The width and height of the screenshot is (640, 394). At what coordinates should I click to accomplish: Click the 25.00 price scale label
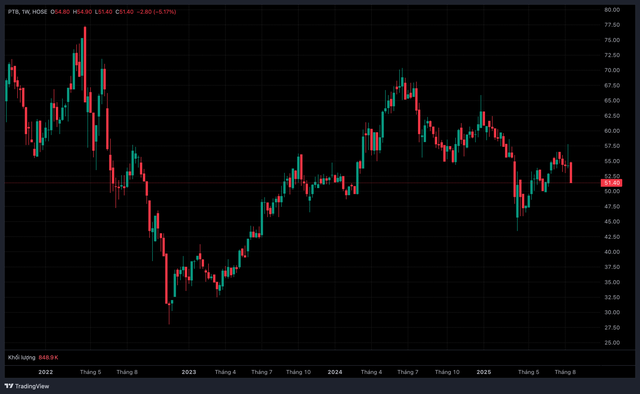click(x=612, y=343)
